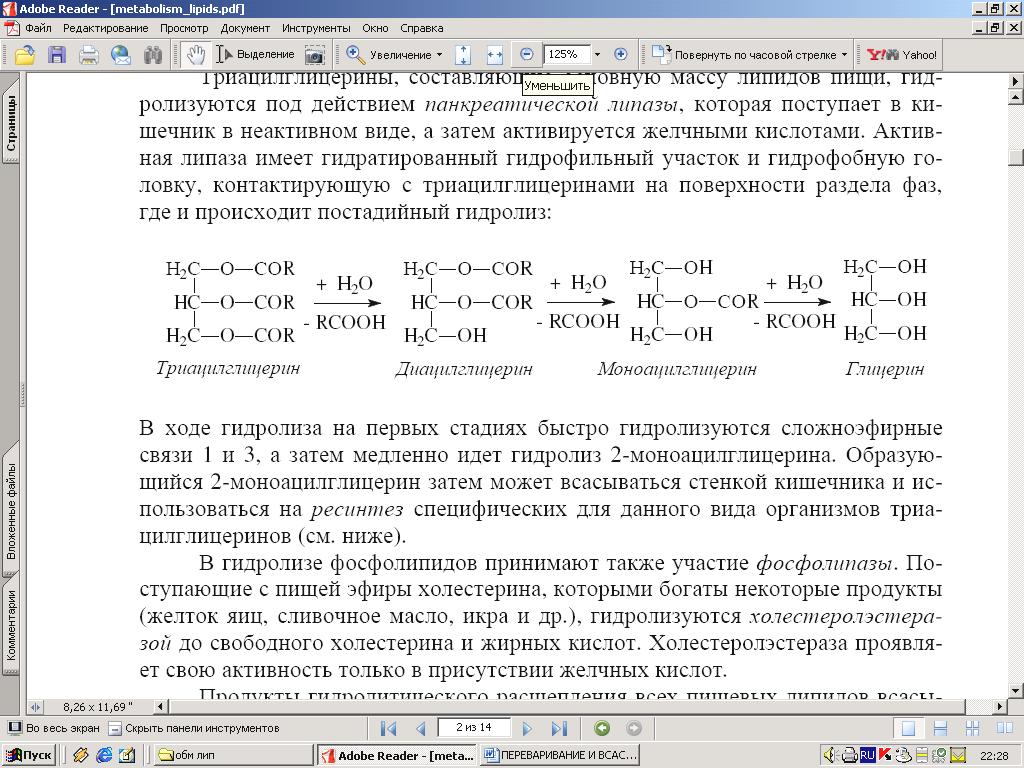This screenshot has width=1024, height=768.
Task: Open the Файл menu
Action: point(39,28)
